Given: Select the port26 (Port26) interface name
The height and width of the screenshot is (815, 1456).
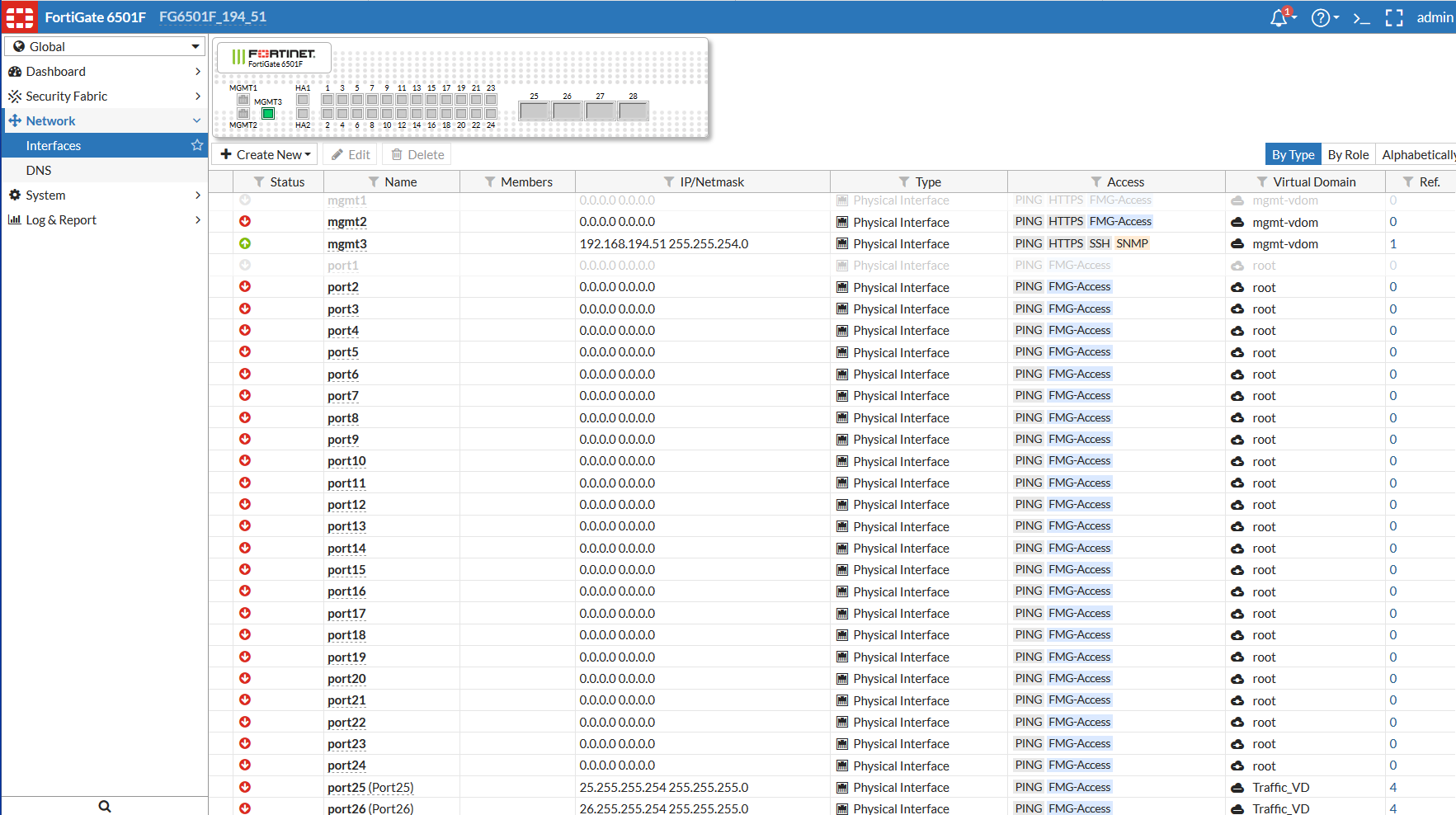Looking at the screenshot, I should (x=370, y=808).
